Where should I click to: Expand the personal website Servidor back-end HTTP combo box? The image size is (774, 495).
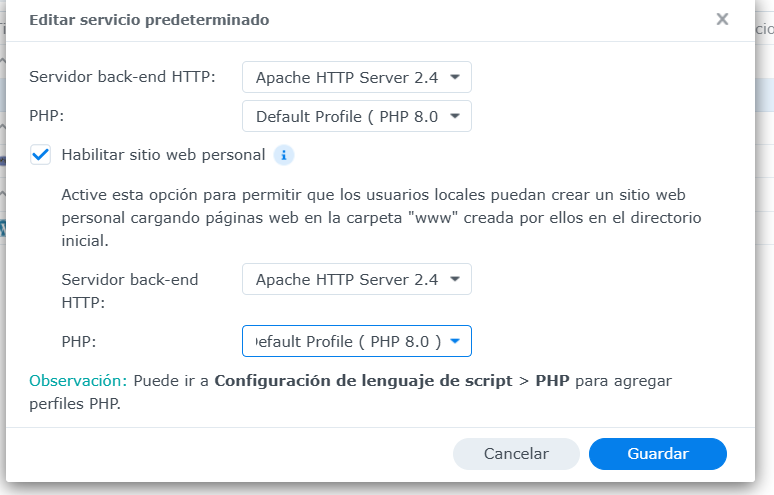pos(347,280)
